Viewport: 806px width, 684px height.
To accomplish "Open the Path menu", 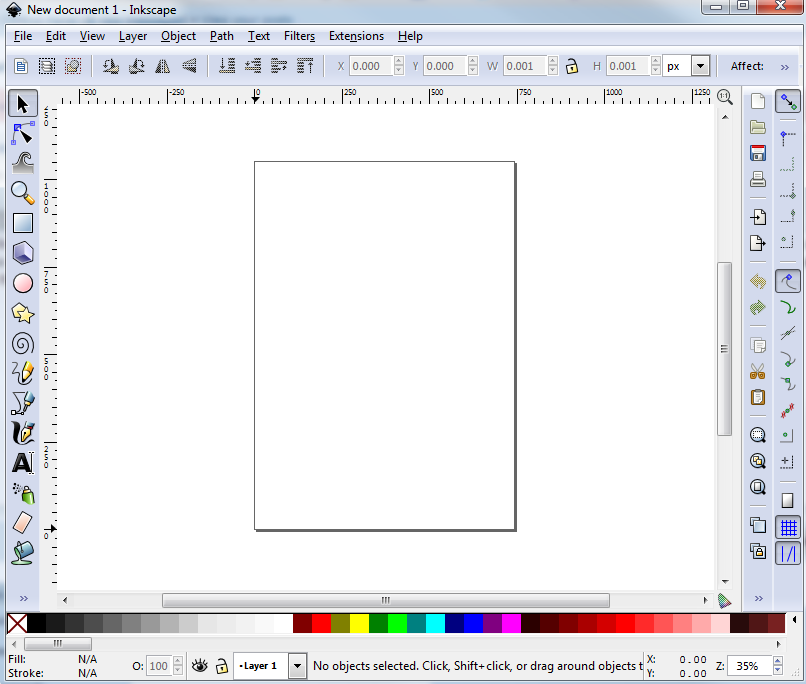I will pos(221,36).
